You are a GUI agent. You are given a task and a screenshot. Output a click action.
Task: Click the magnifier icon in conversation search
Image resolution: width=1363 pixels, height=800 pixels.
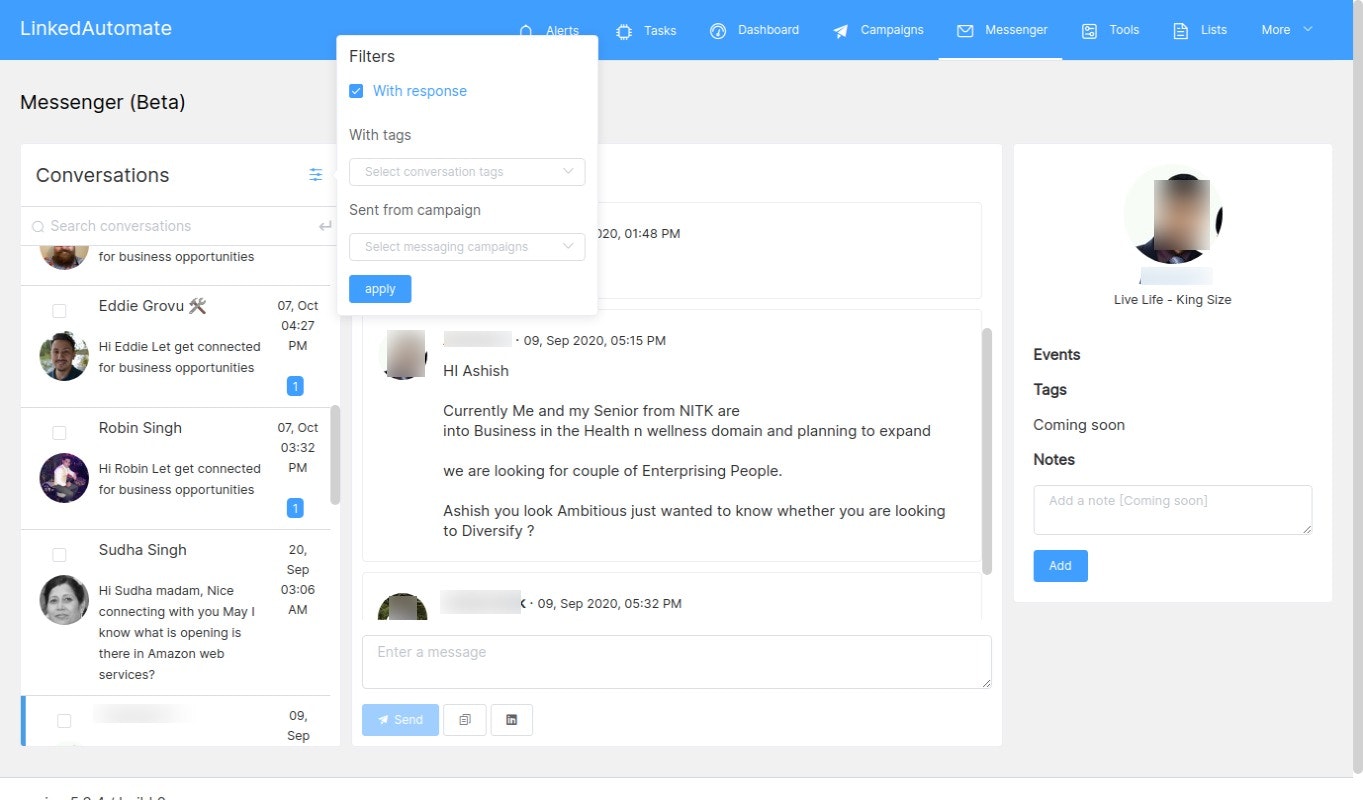tap(37, 226)
